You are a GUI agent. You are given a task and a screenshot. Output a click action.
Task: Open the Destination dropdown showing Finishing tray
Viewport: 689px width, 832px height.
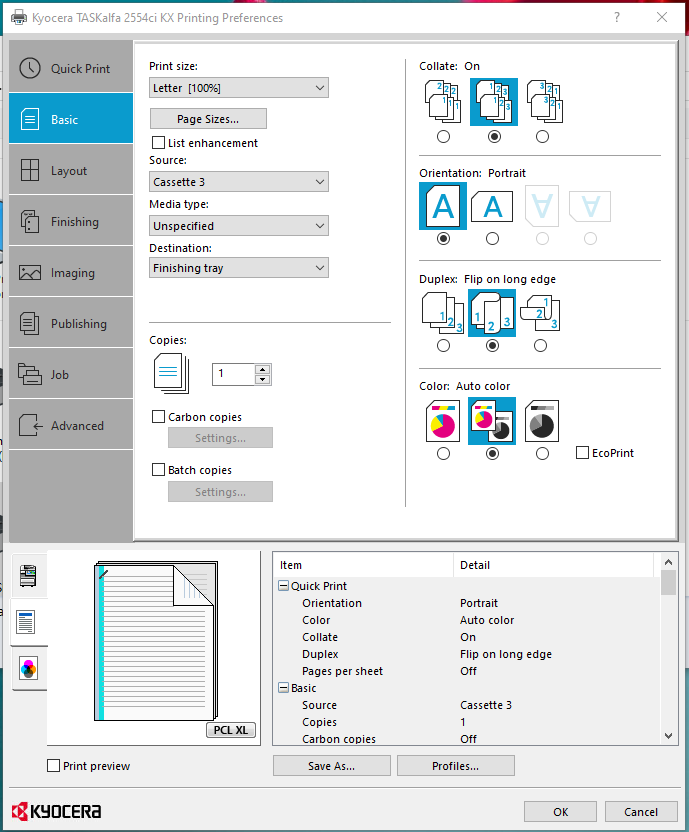point(239,267)
